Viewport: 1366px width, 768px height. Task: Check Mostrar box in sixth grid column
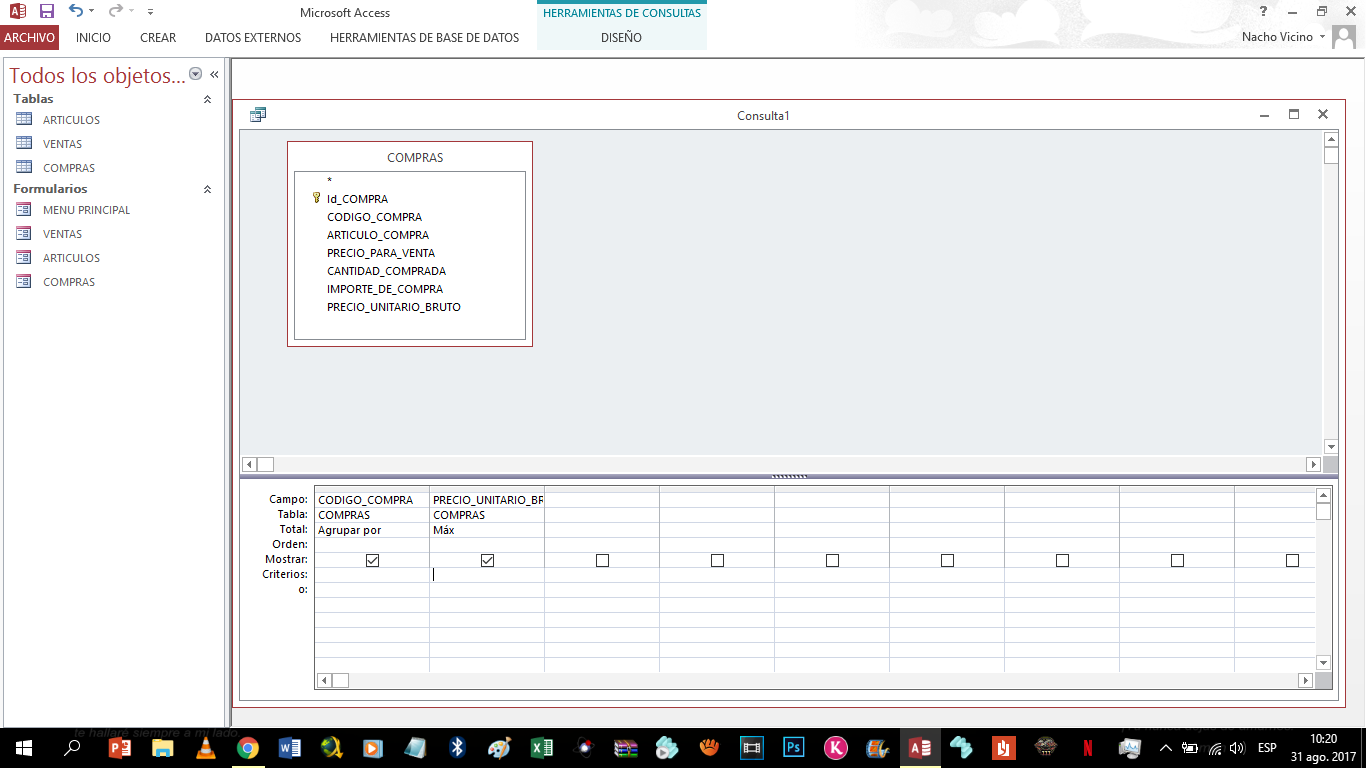tap(947, 560)
